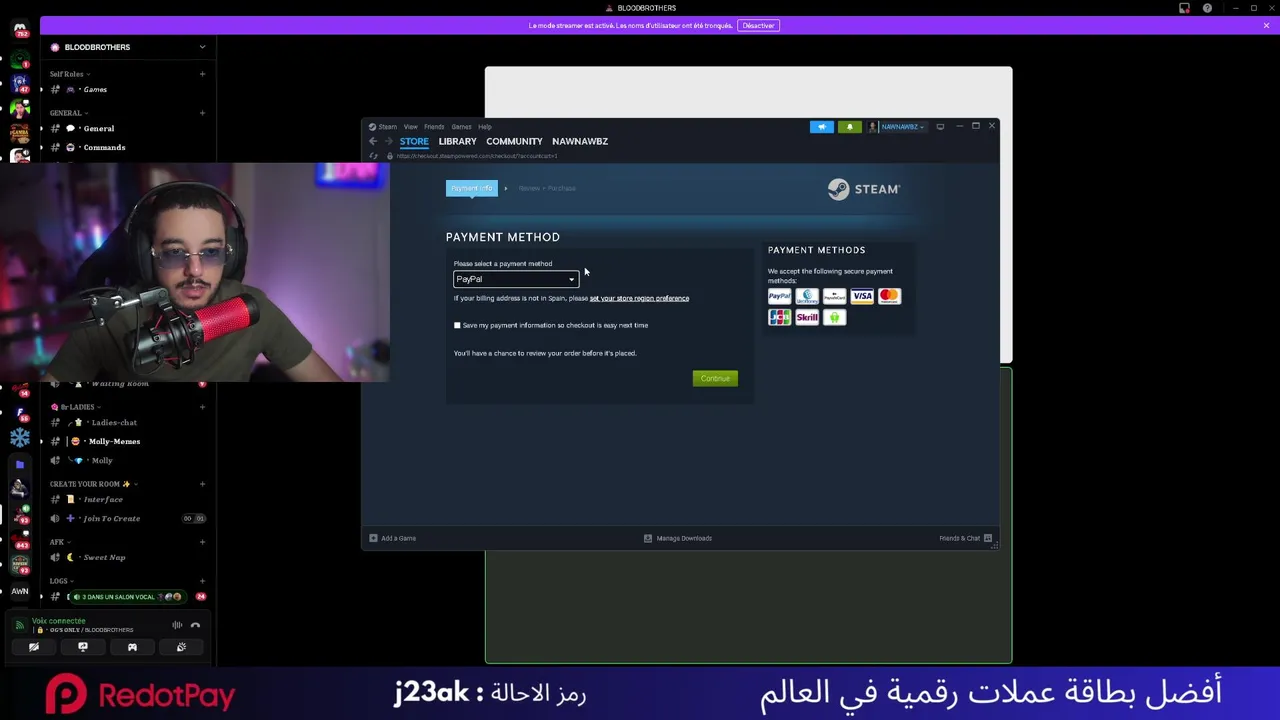Open Steam notifications bell

pos(849,127)
